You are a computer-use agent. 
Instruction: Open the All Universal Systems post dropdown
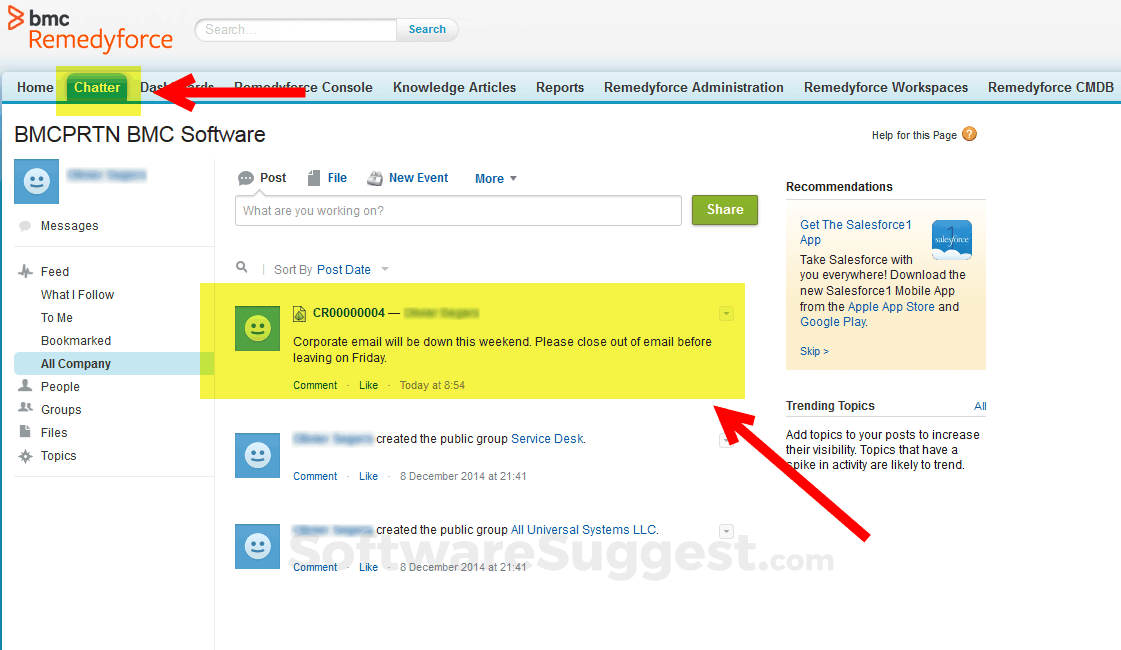(726, 531)
